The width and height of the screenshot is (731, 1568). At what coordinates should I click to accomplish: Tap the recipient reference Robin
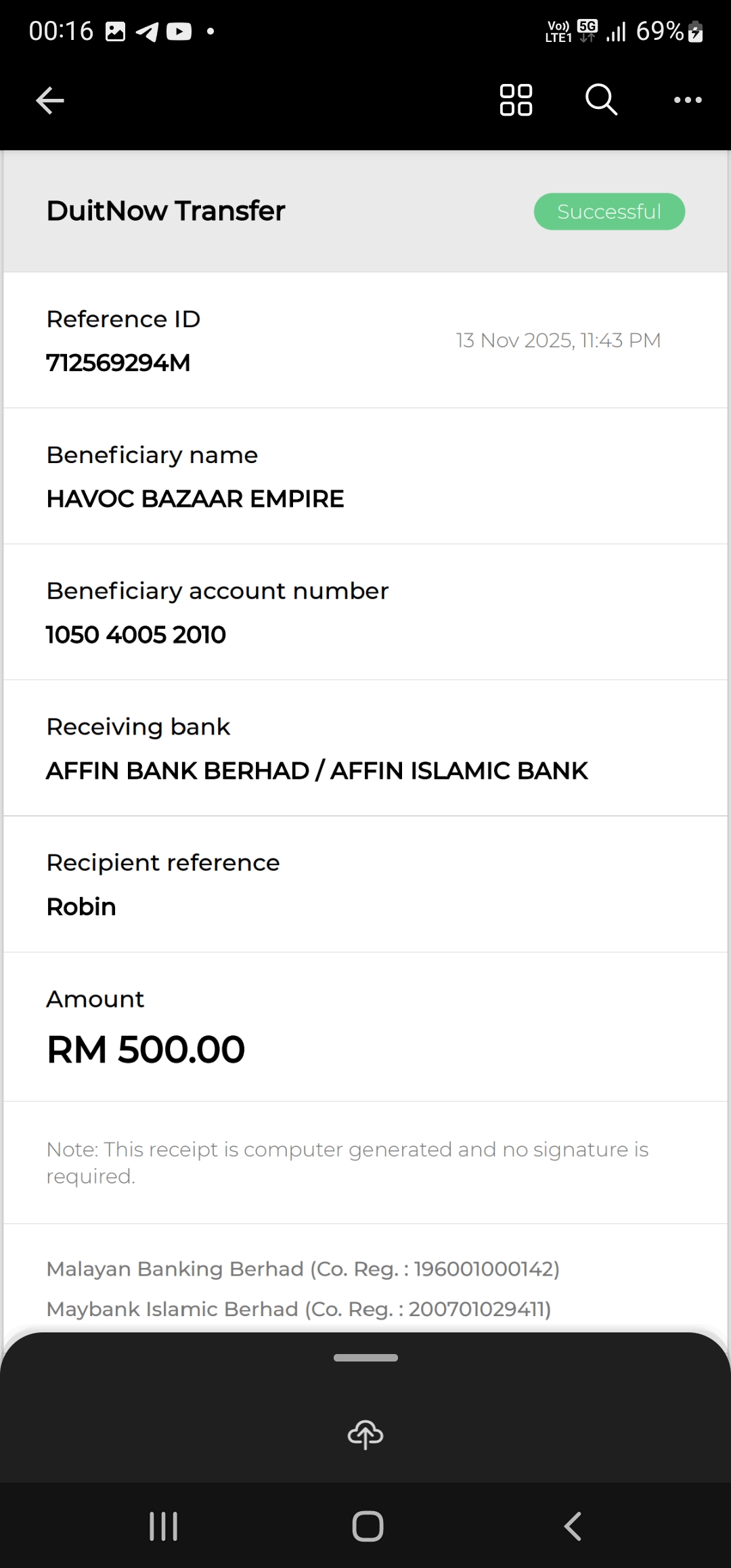[81, 907]
